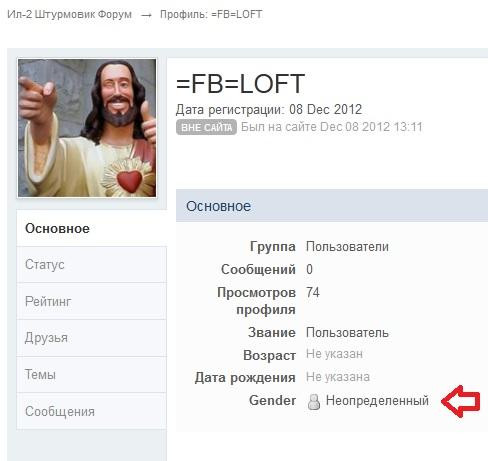
Task: Show the Темы tab
Action: pyautogui.click(x=92, y=375)
